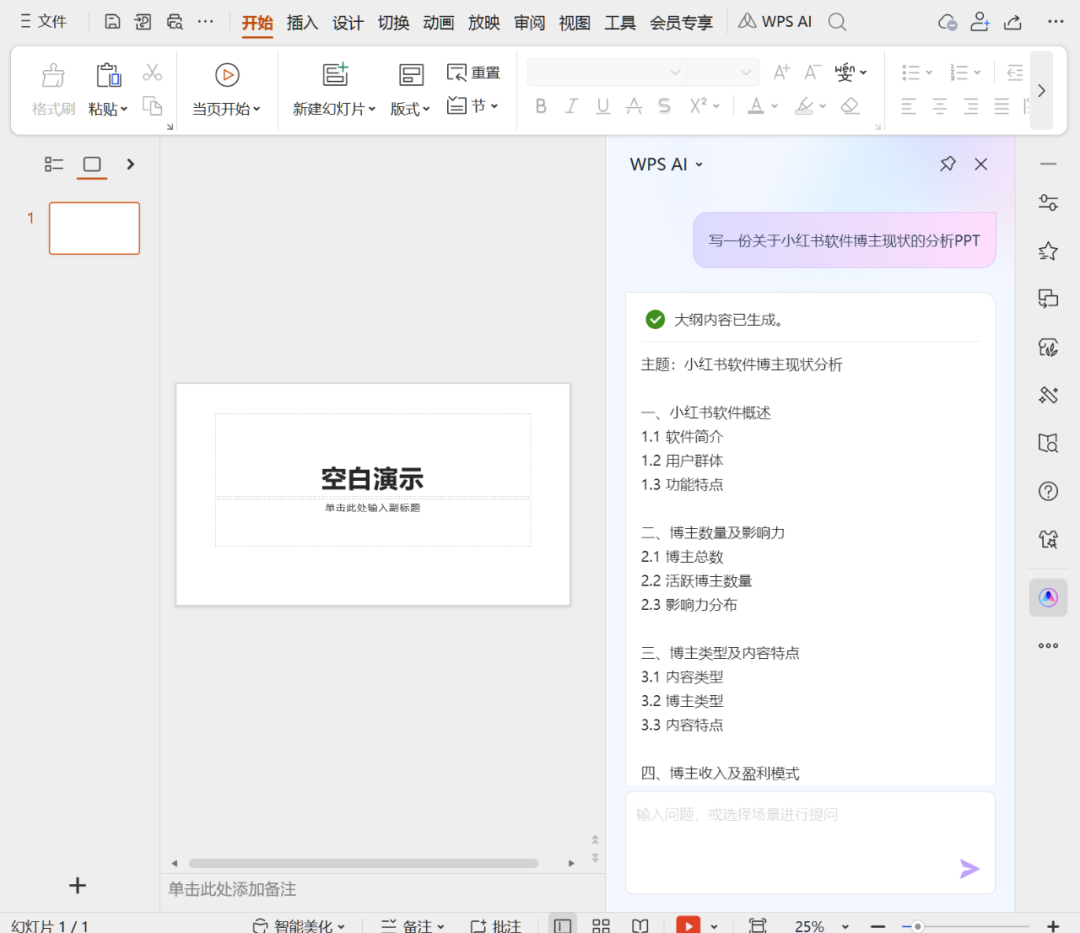Pin the WPS AI panel

[x=948, y=164]
